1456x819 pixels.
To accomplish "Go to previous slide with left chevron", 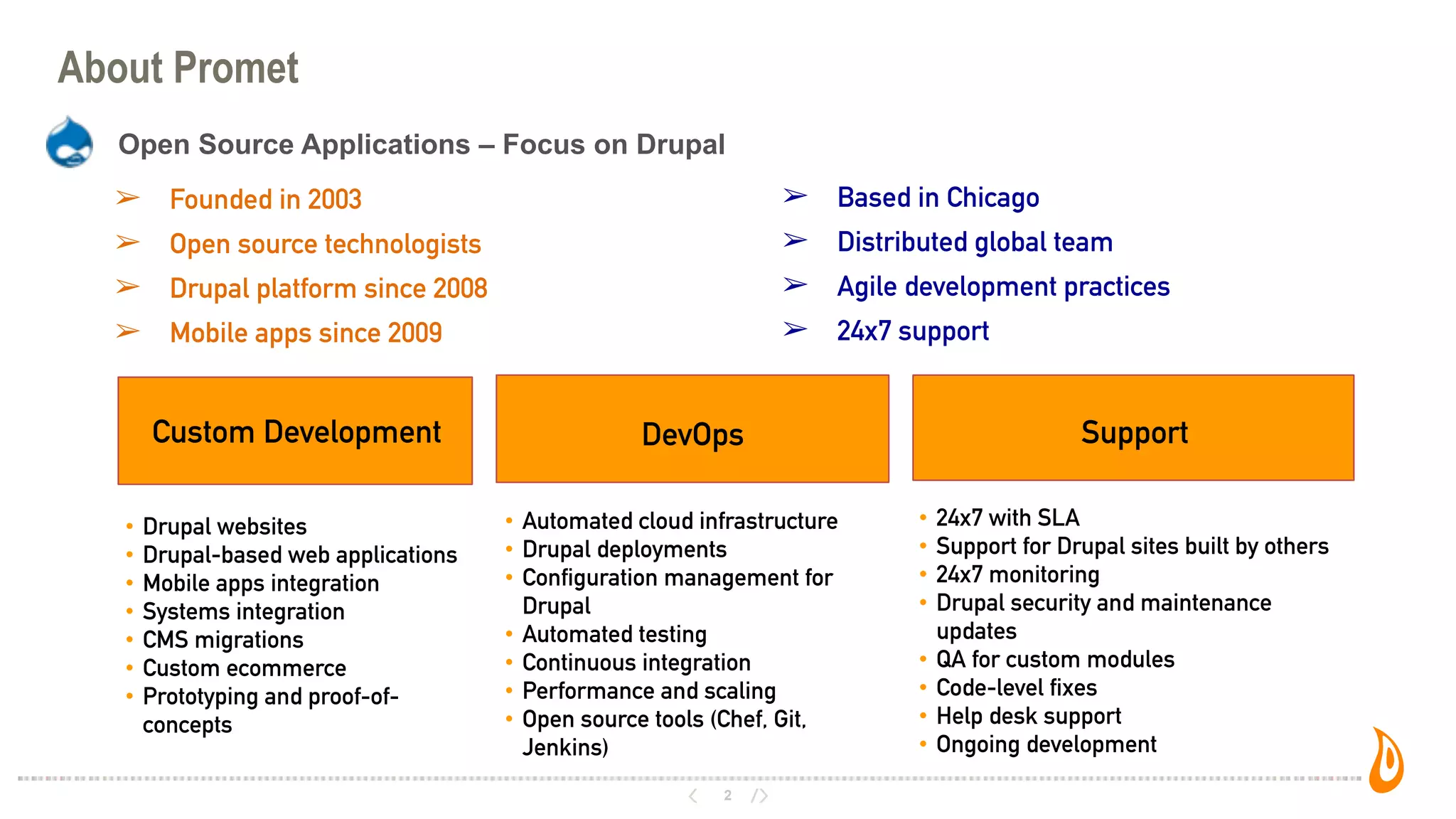I will point(693,796).
